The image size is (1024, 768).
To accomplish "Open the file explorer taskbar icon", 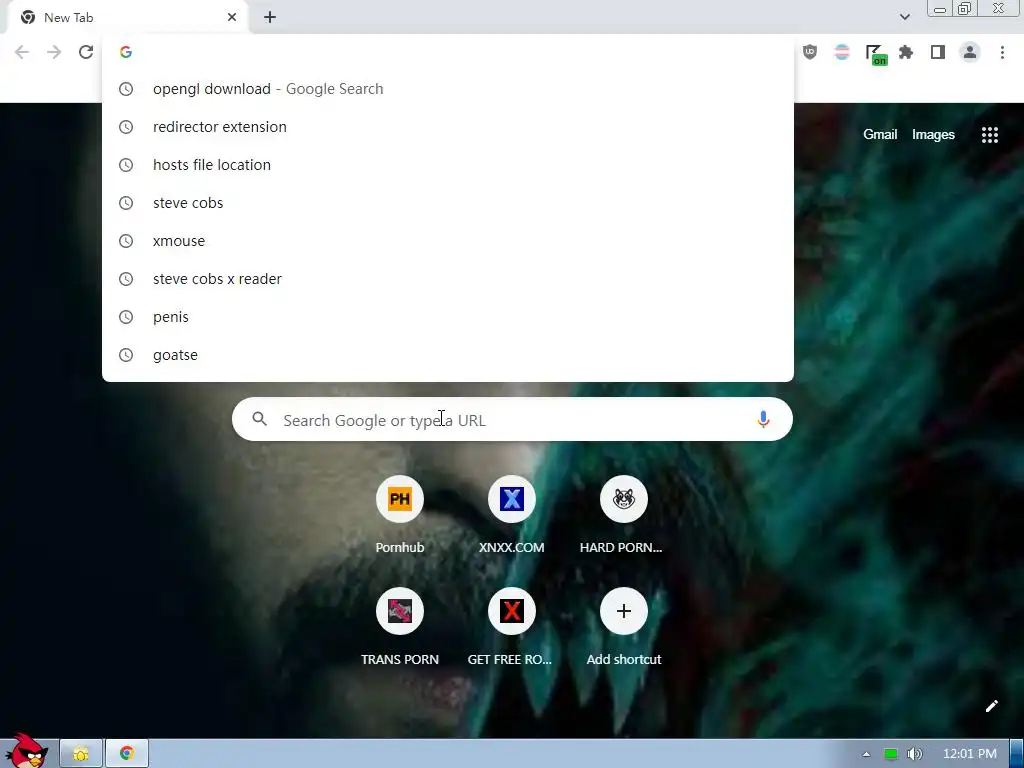I will (81, 754).
